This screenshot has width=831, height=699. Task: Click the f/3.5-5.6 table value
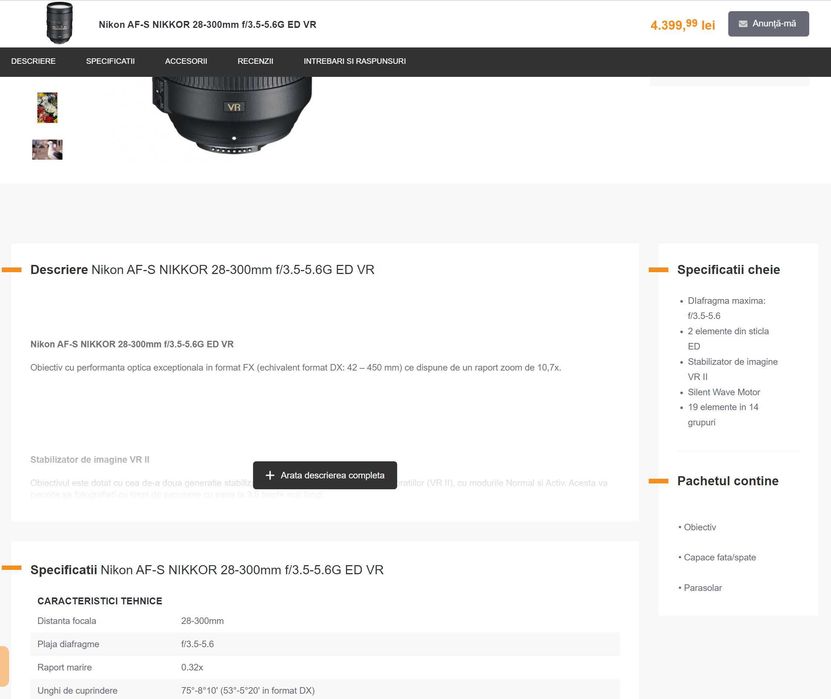click(x=198, y=644)
